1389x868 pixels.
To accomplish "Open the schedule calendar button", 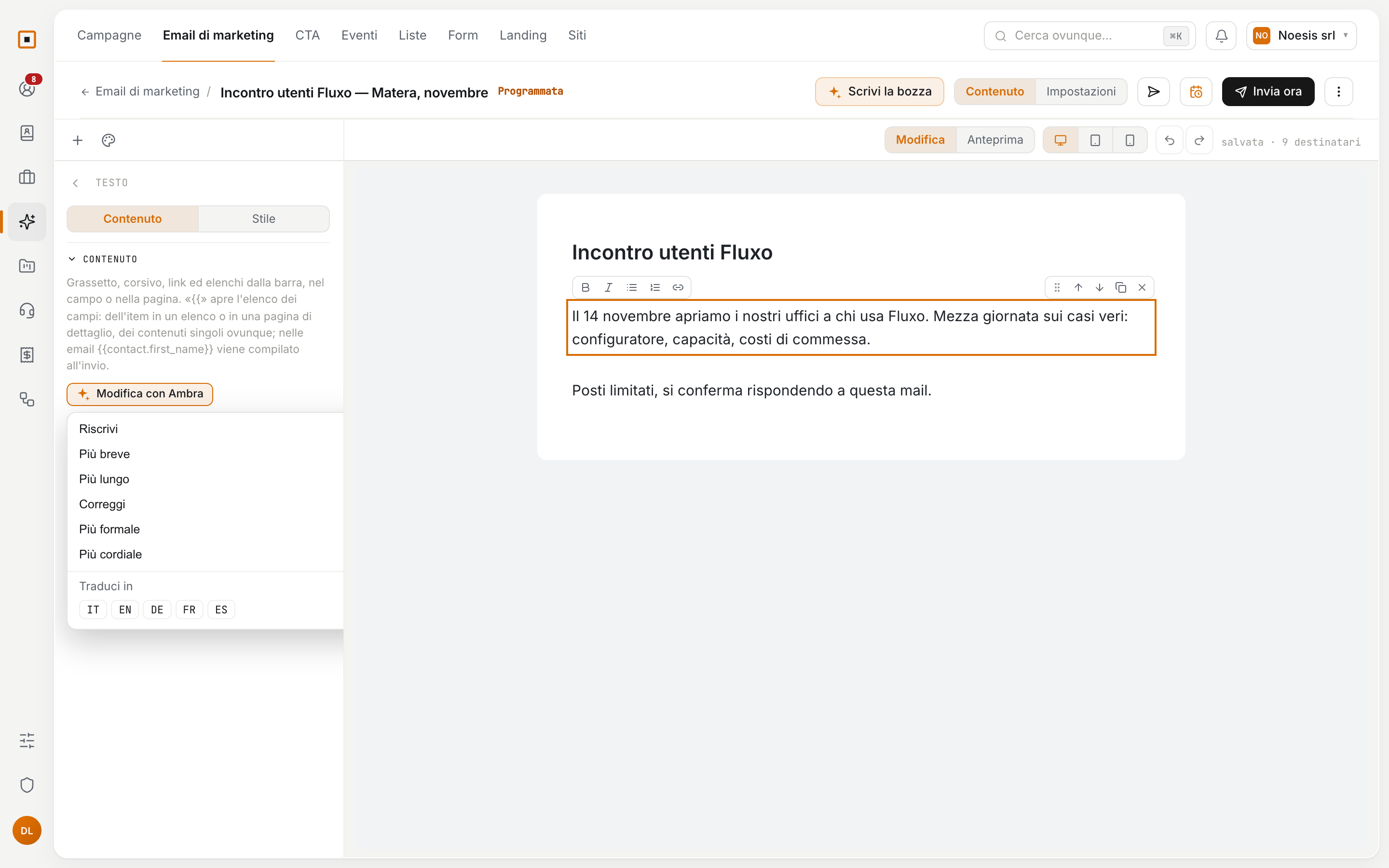I will [1196, 92].
